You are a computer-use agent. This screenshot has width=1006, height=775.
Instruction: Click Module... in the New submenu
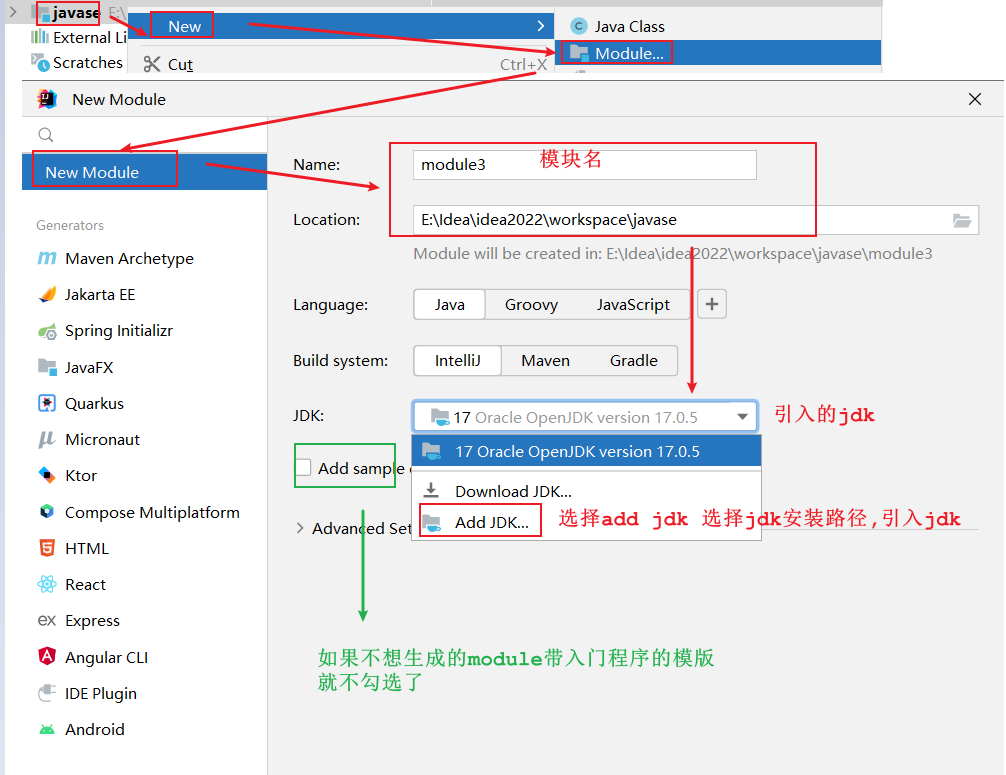628,53
